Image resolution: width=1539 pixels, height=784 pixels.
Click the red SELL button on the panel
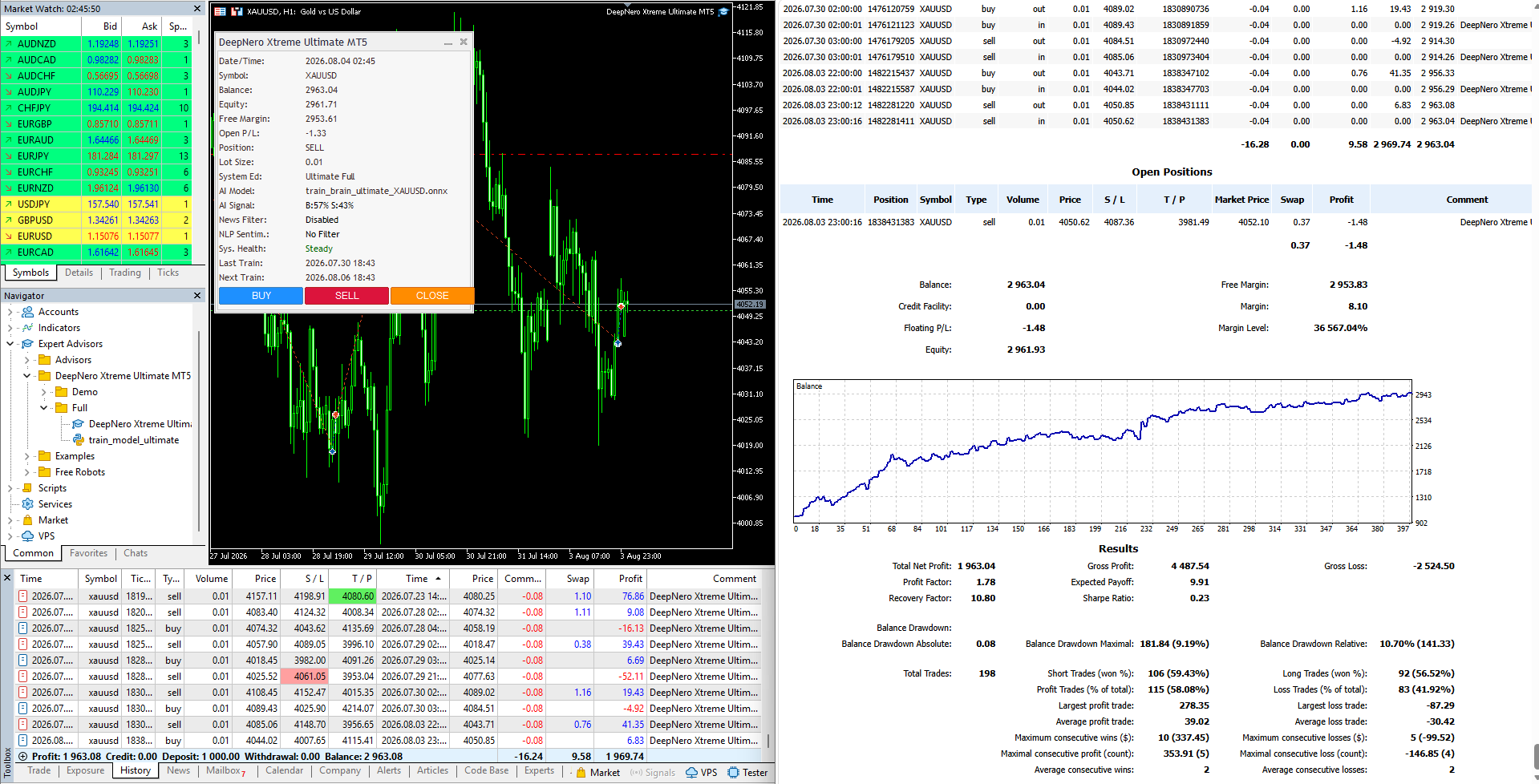point(346,296)
